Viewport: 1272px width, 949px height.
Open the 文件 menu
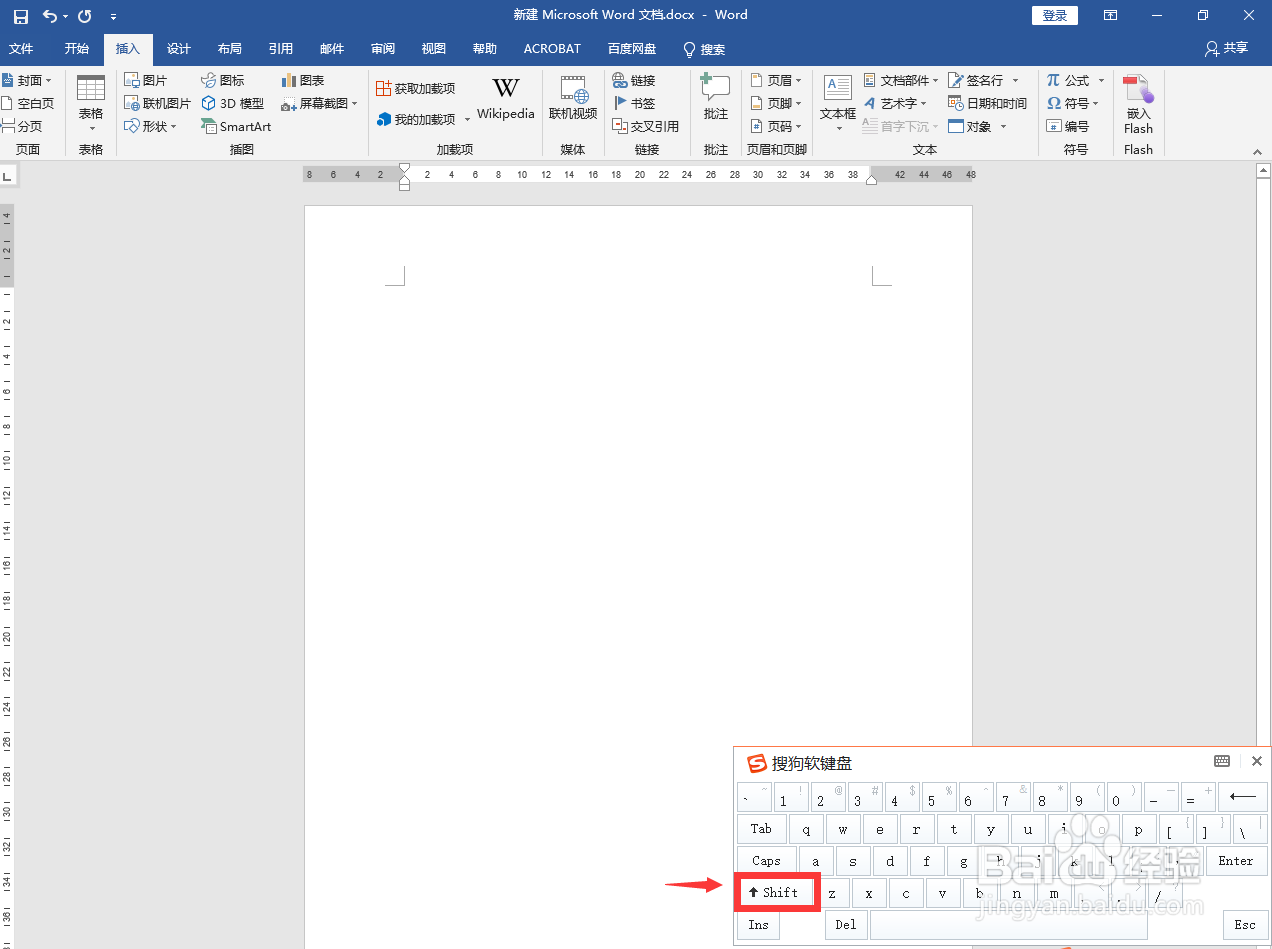[x=21, y=49]
